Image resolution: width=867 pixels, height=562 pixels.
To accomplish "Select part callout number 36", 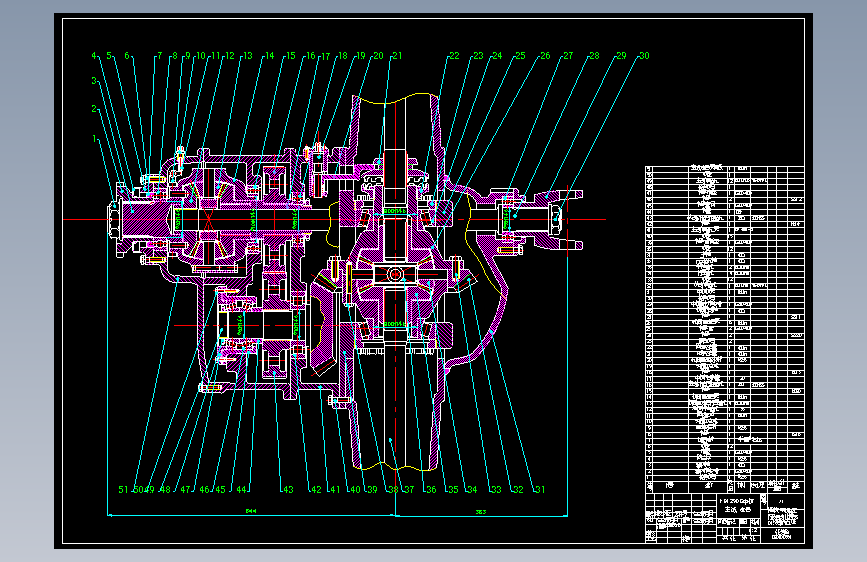I will [431, 490].
